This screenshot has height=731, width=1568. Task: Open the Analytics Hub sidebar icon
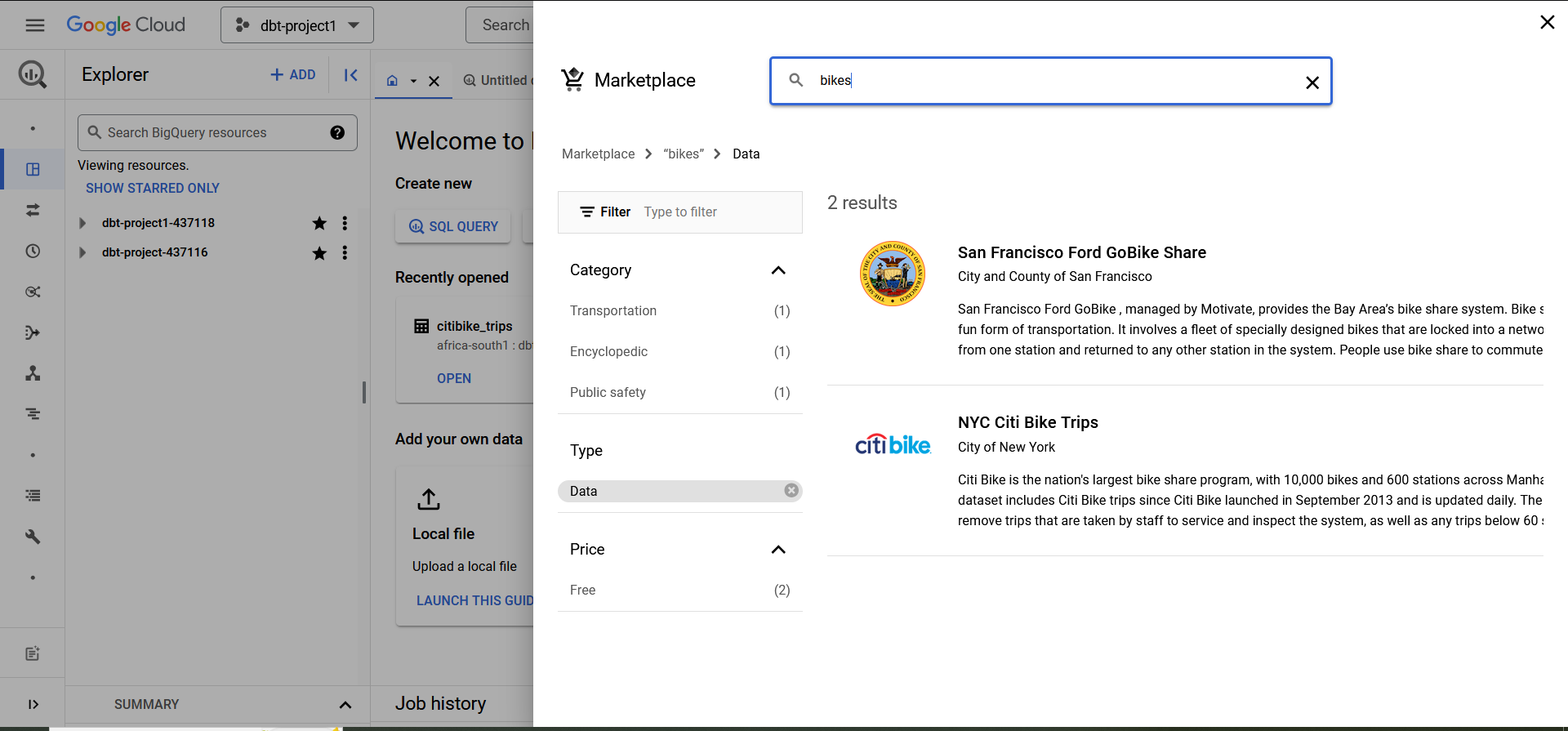[33, 292]
